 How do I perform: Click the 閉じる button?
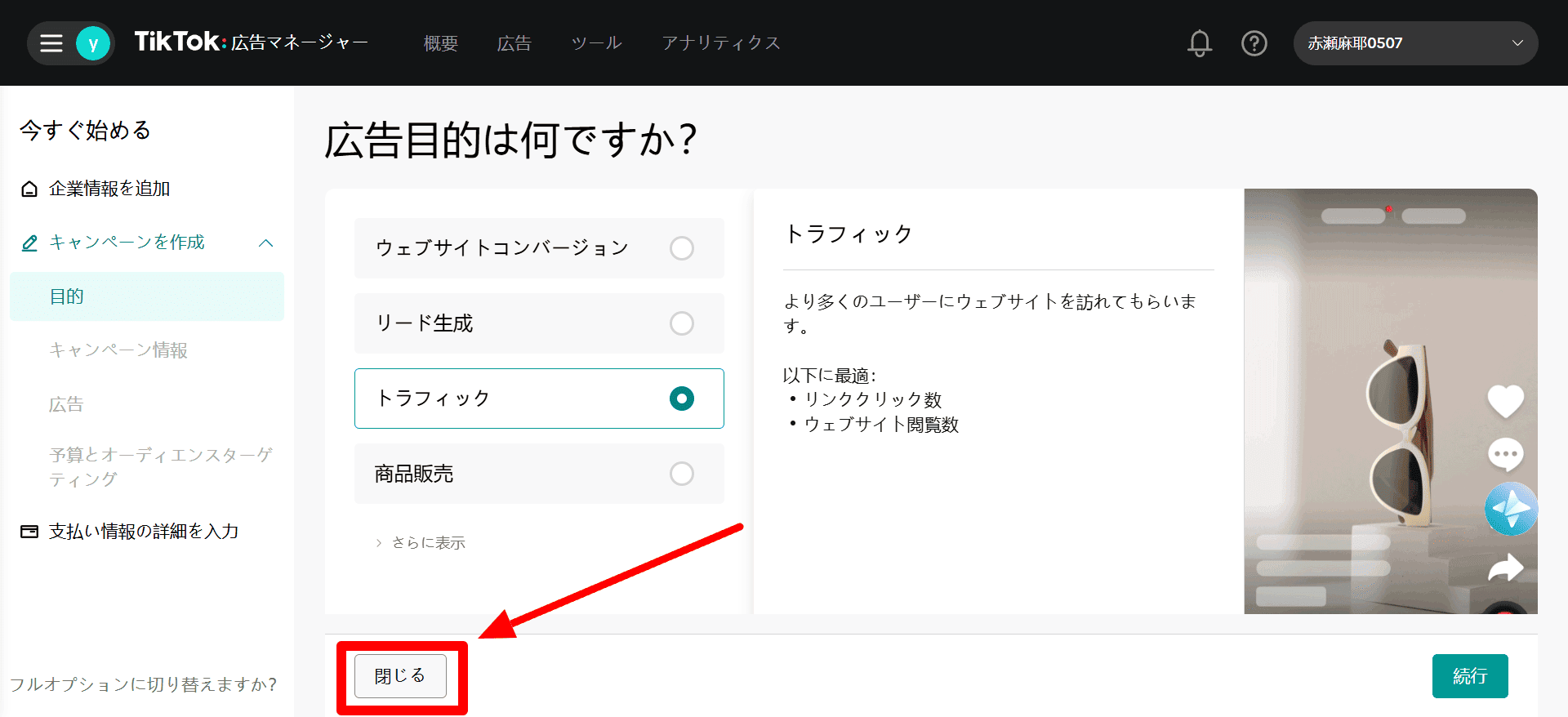(x=400, y=676)
